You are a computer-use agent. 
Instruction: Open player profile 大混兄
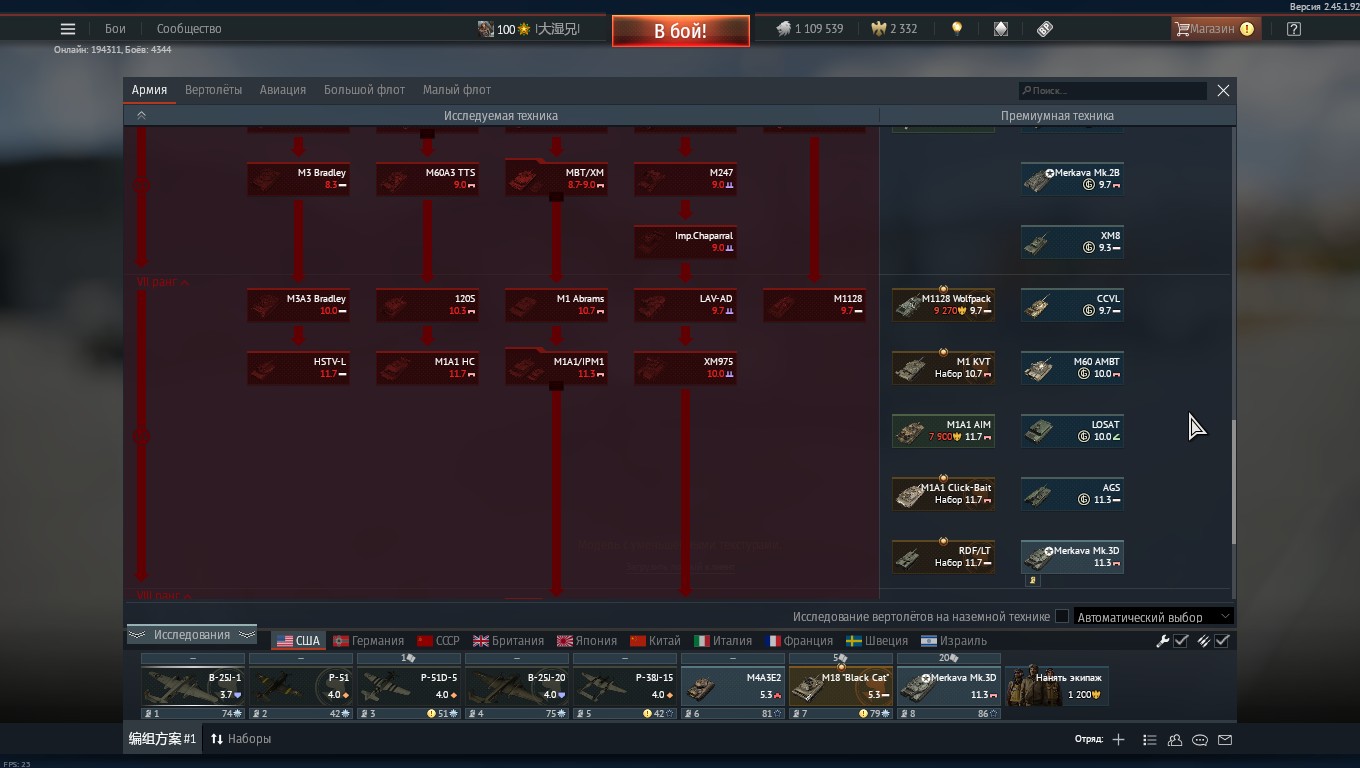click(x=529, y=29)
